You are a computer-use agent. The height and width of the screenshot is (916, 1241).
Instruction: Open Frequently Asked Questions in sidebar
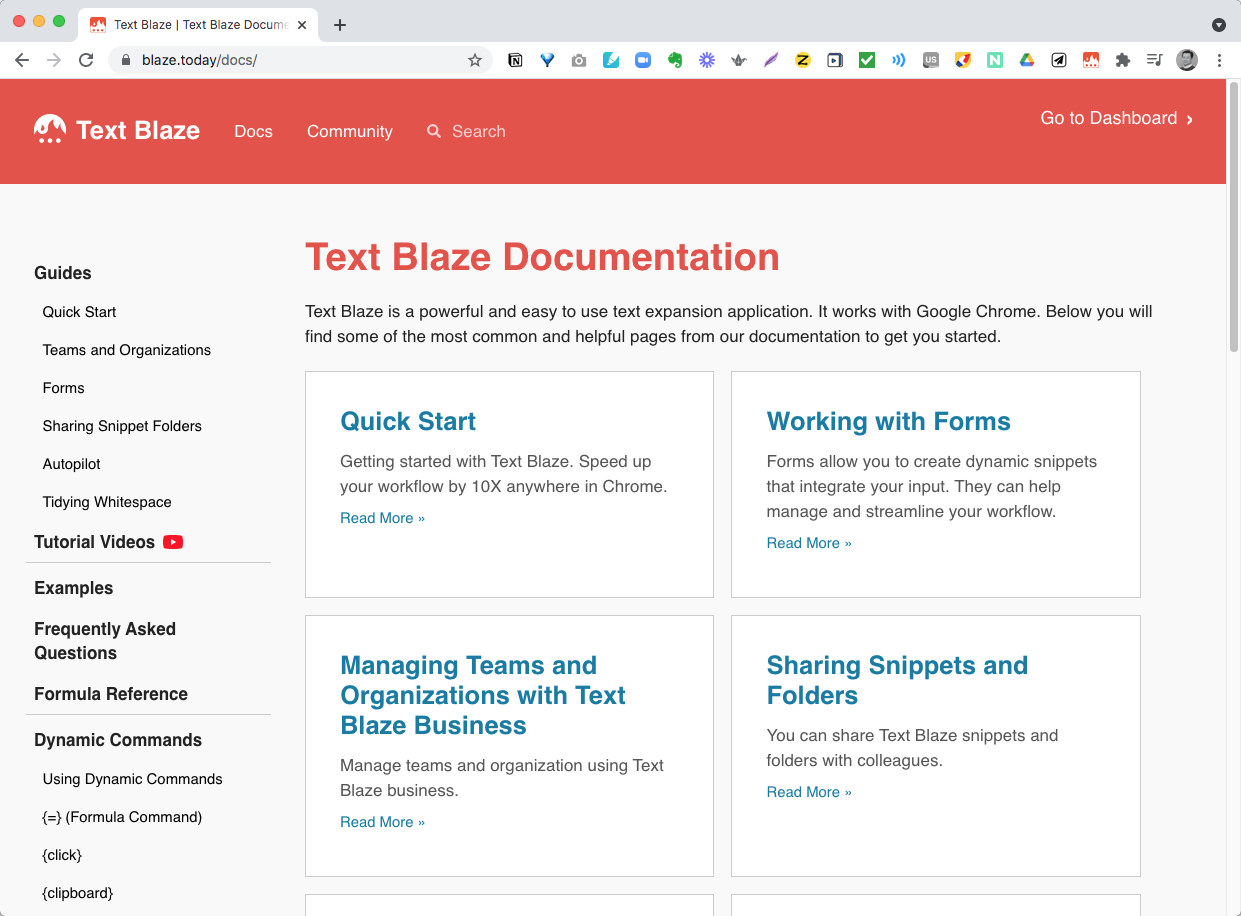pos(105,641)
